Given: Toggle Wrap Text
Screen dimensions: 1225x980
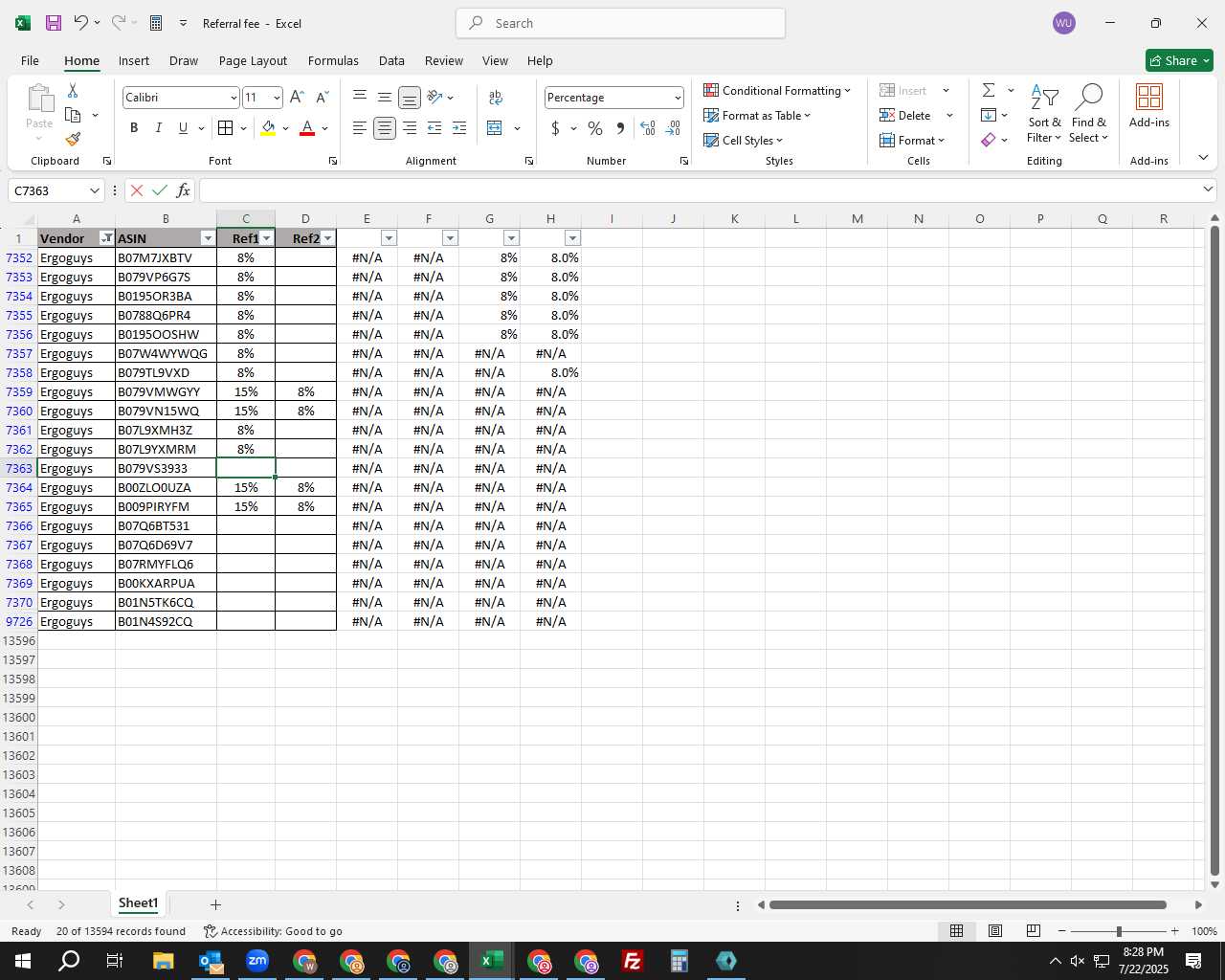Looking at the screenshot, I should (x=496, y=97).
